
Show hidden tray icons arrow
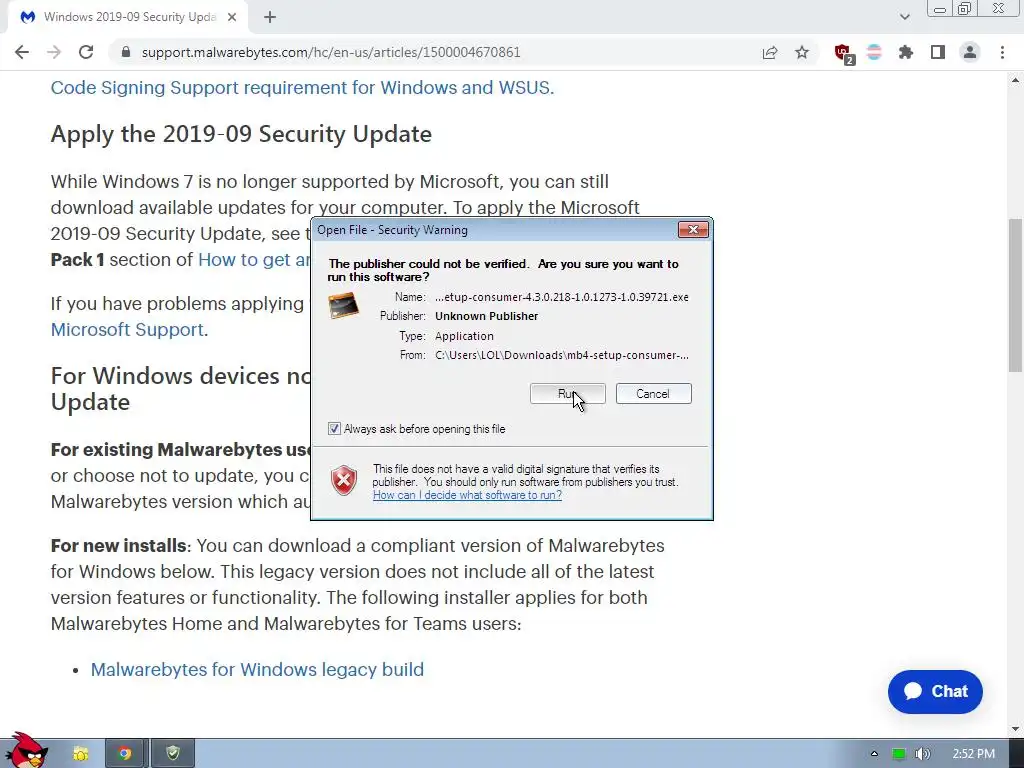(874, 754)
